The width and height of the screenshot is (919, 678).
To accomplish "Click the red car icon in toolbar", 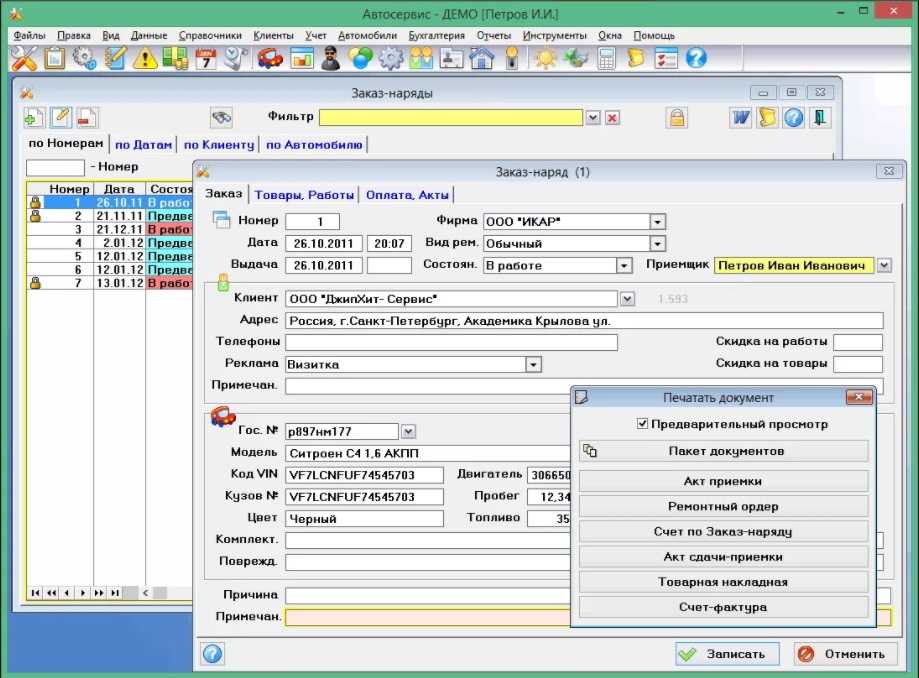I will point(269,59).
